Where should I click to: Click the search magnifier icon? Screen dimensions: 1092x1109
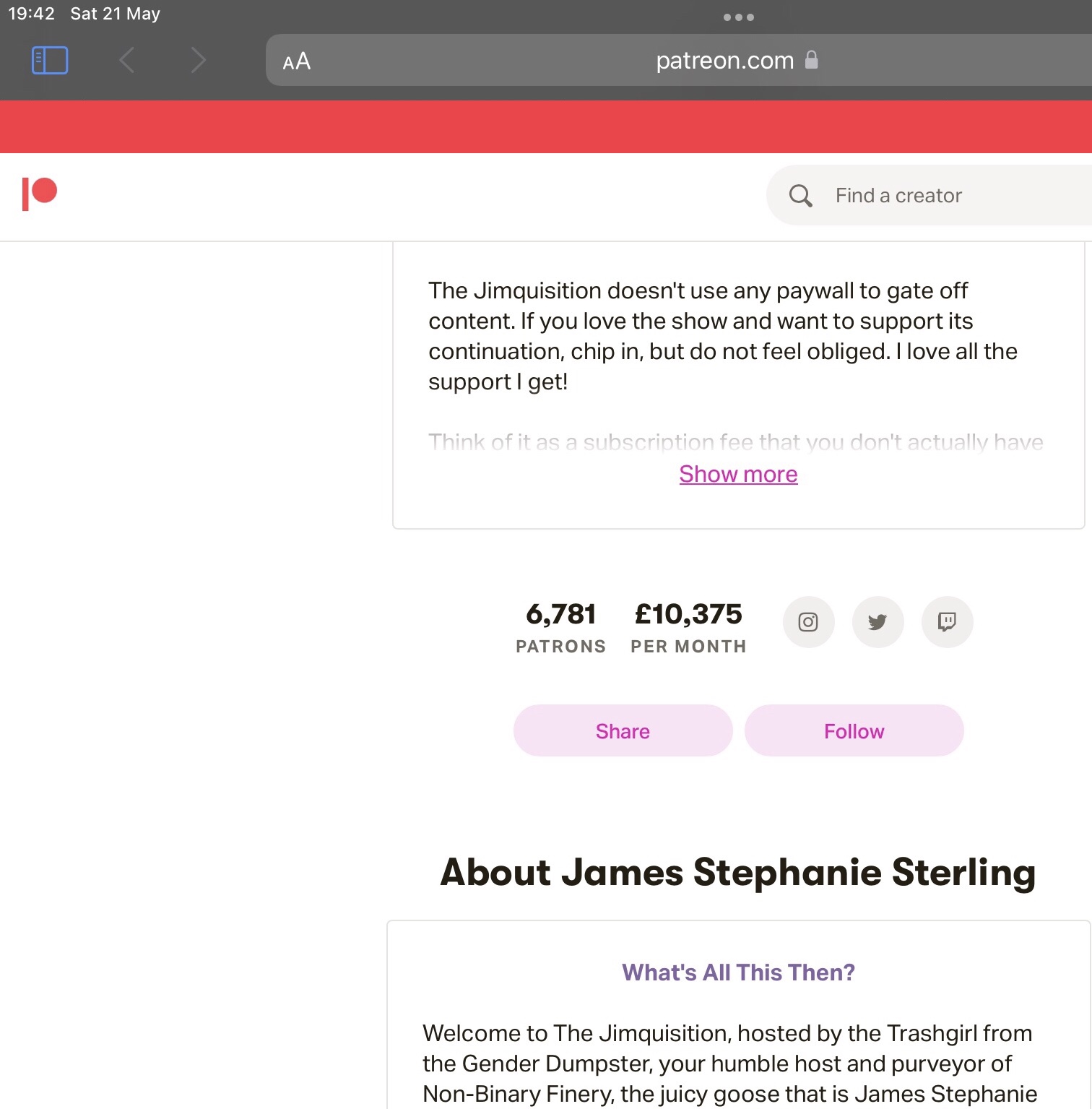pos(800,196)
